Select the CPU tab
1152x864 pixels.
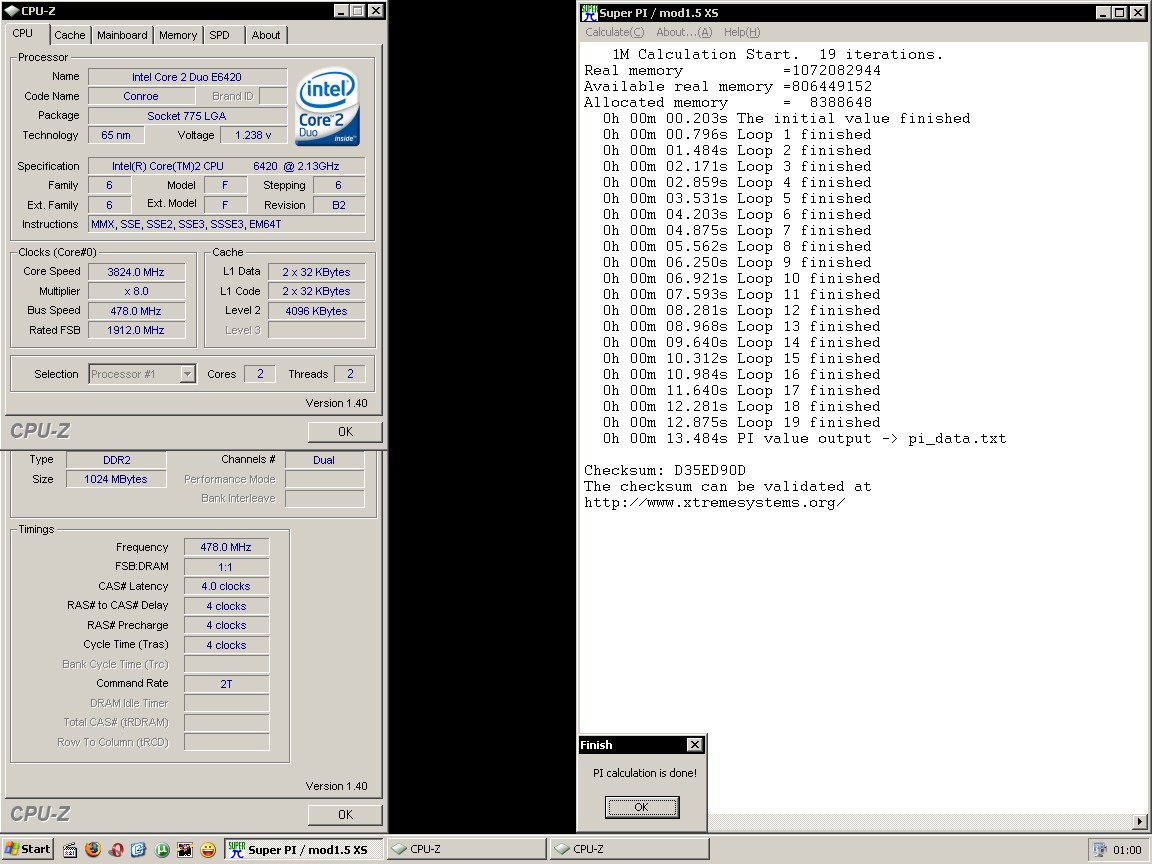click(23, 33)
